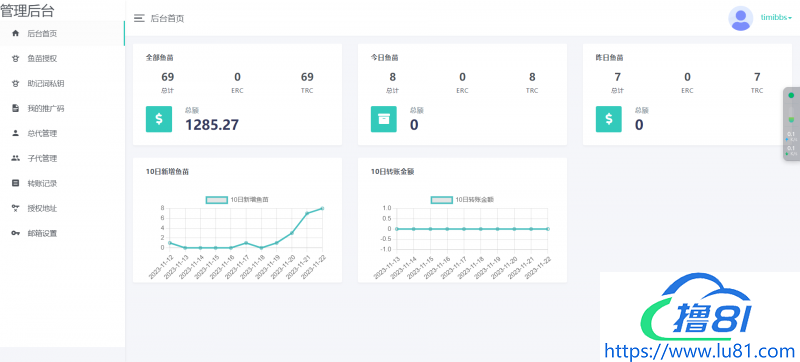Open 我的推广码 in the sidebar
The width and height of the screenshot is (800, 362).
tap(62, 109)
